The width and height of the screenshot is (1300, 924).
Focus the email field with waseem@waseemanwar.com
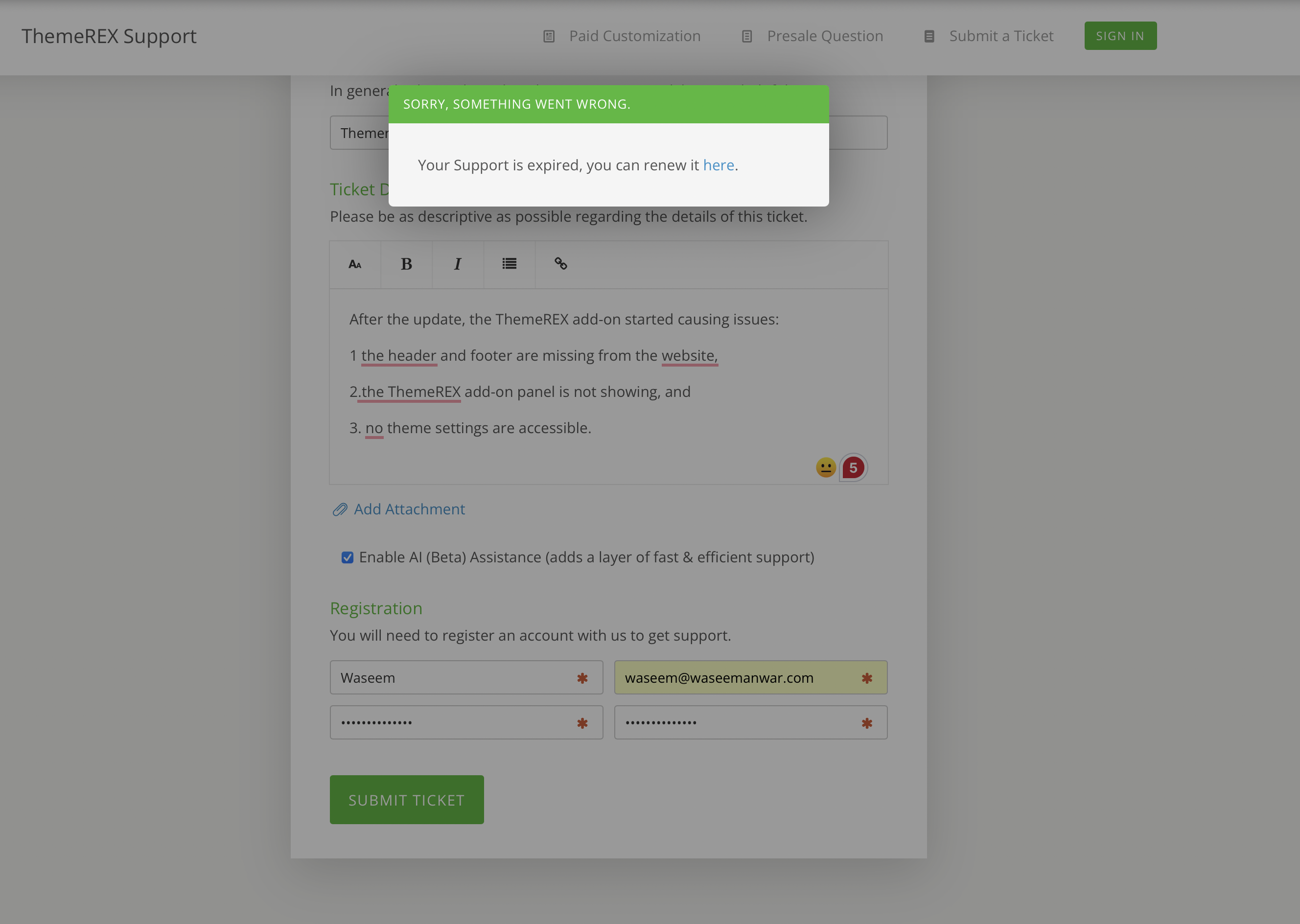coord(751,677)
